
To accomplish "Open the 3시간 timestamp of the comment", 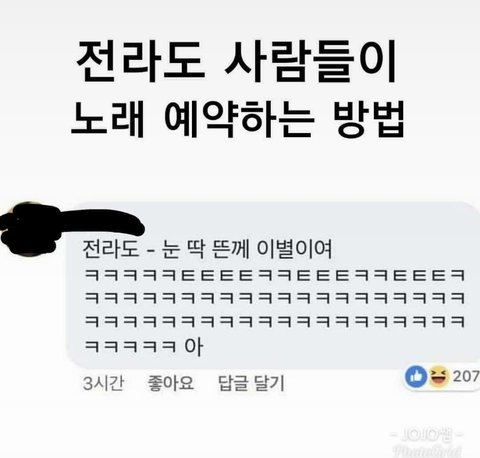I will (103, 383).
